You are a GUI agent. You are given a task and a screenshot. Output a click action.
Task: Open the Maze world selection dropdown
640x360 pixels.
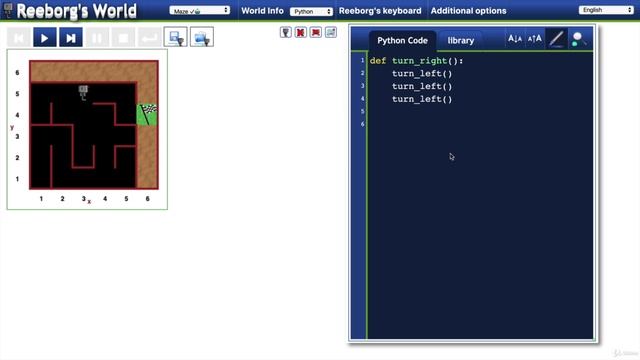[200, 11]
